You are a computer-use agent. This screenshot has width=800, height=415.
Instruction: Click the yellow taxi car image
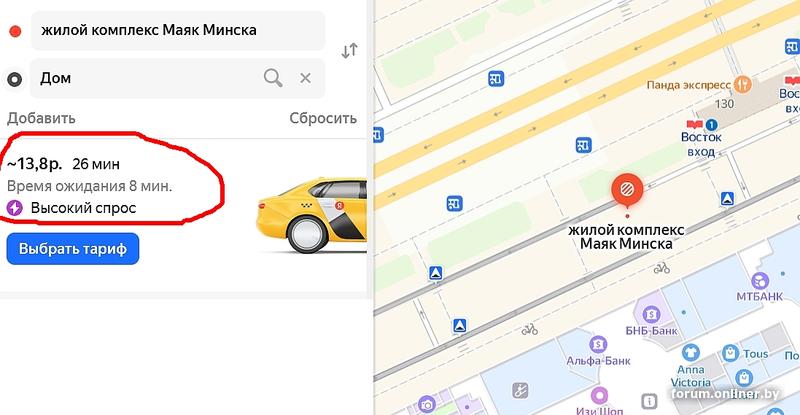pyautogui.click(x=311, y=215)
